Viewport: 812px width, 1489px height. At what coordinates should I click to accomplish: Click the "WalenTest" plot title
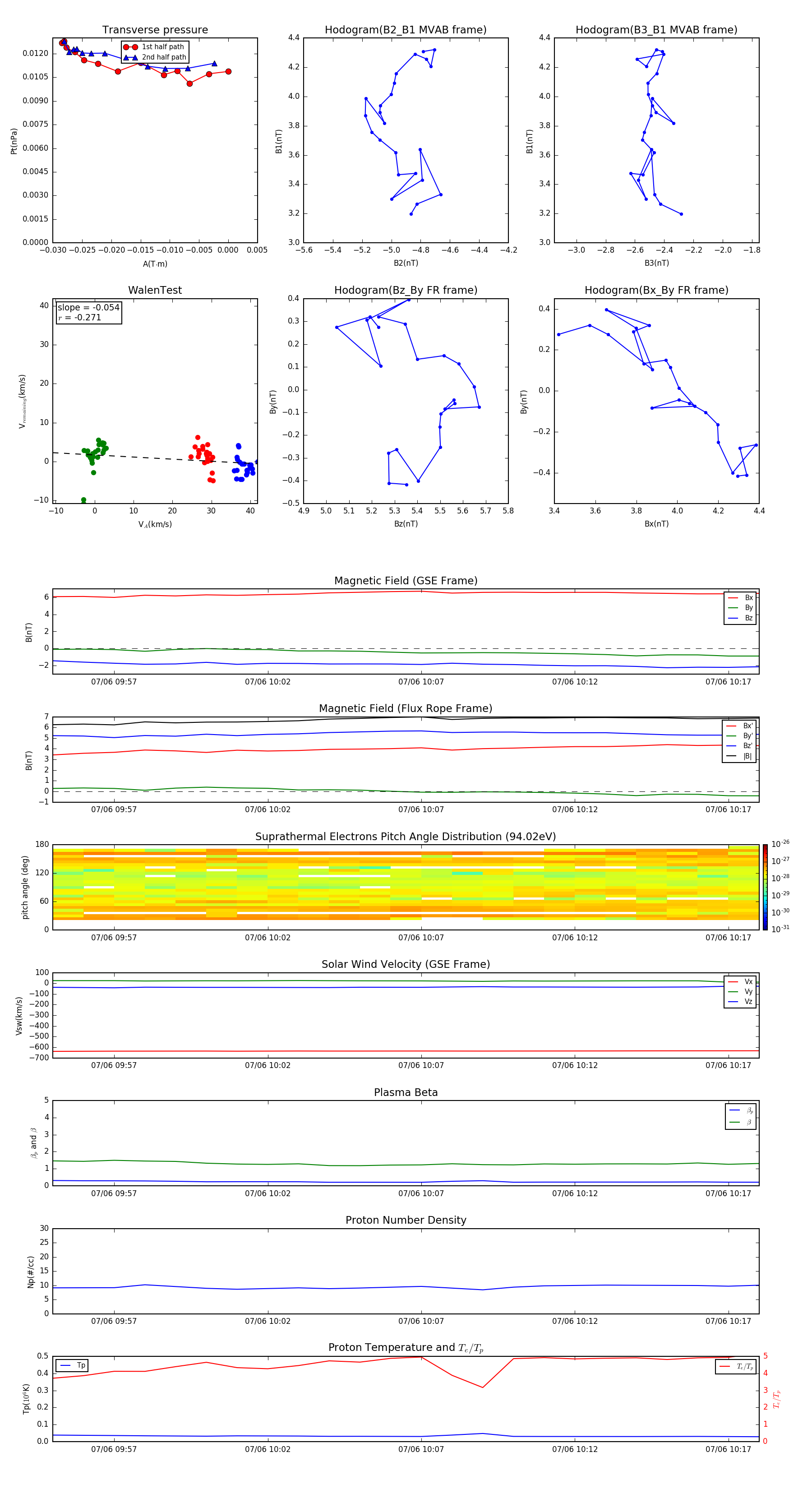point(155,290)
